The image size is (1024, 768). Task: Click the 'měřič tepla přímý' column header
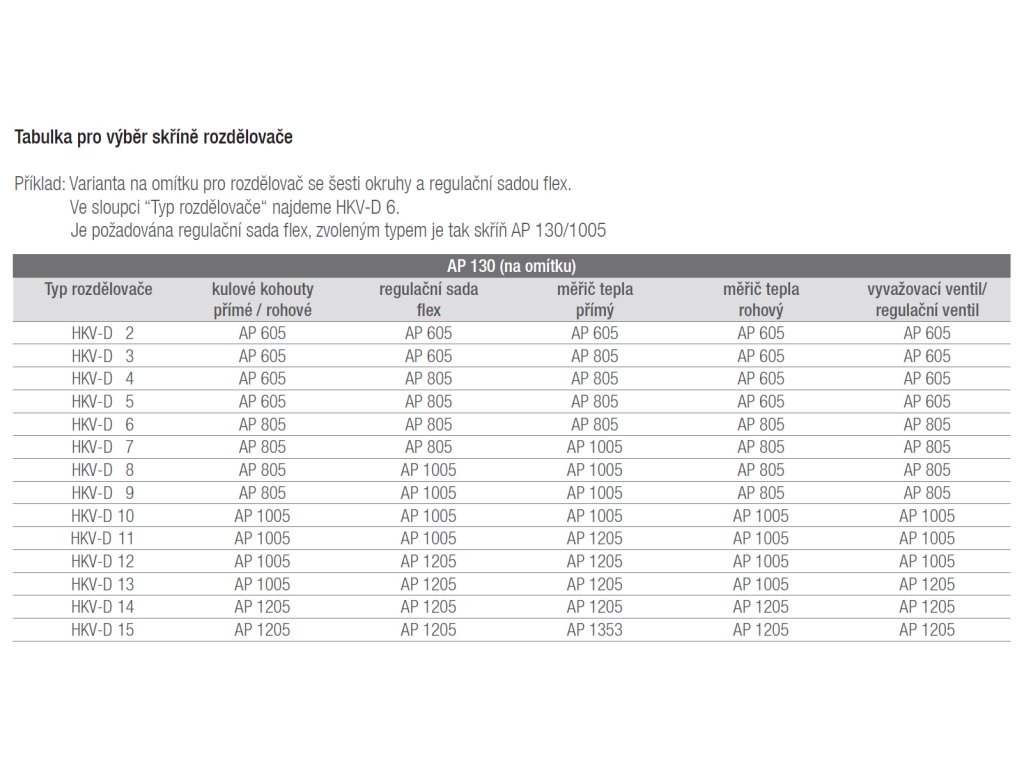[x=594, y=300]
